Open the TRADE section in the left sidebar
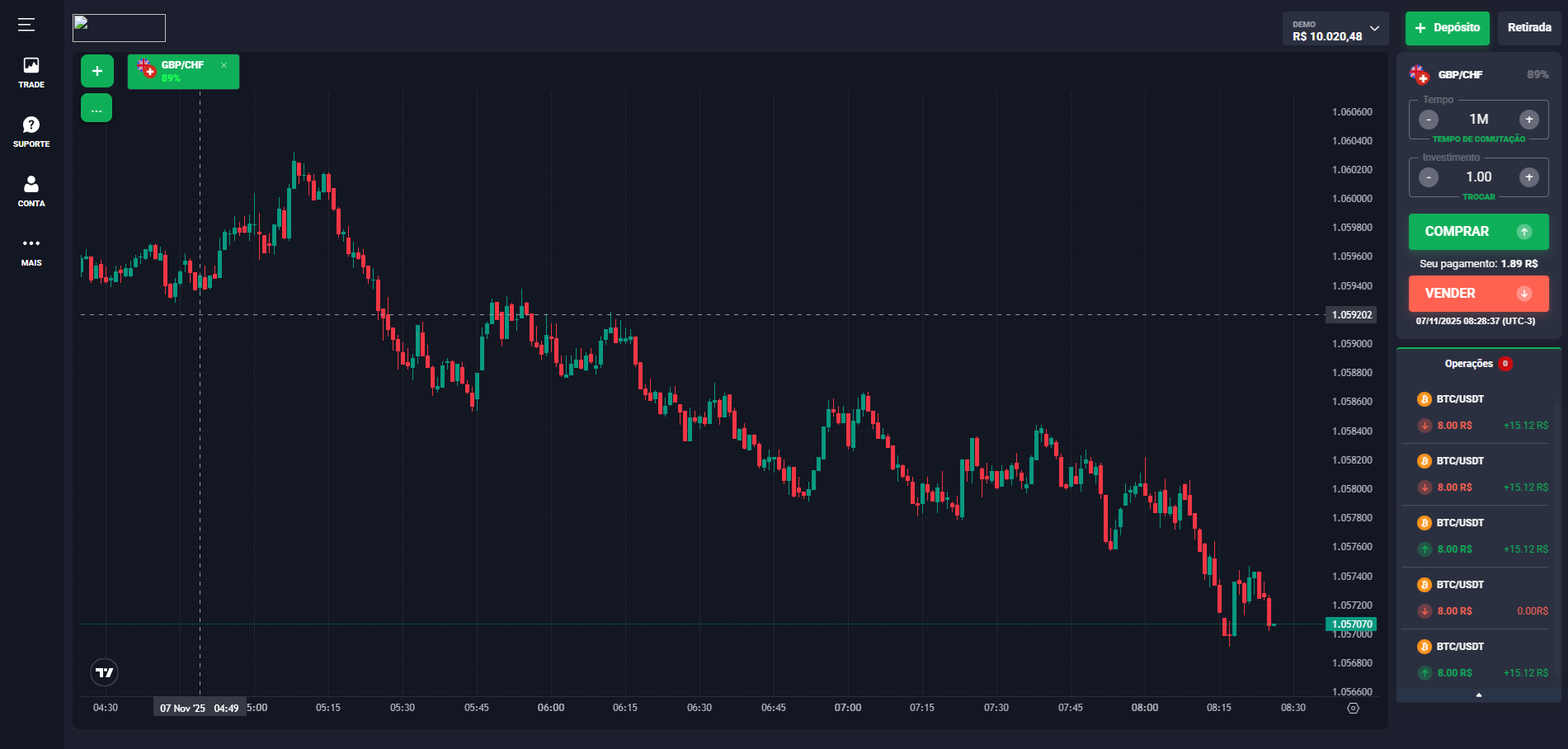This screenshot has width=1568, height=749. (31, 72)
